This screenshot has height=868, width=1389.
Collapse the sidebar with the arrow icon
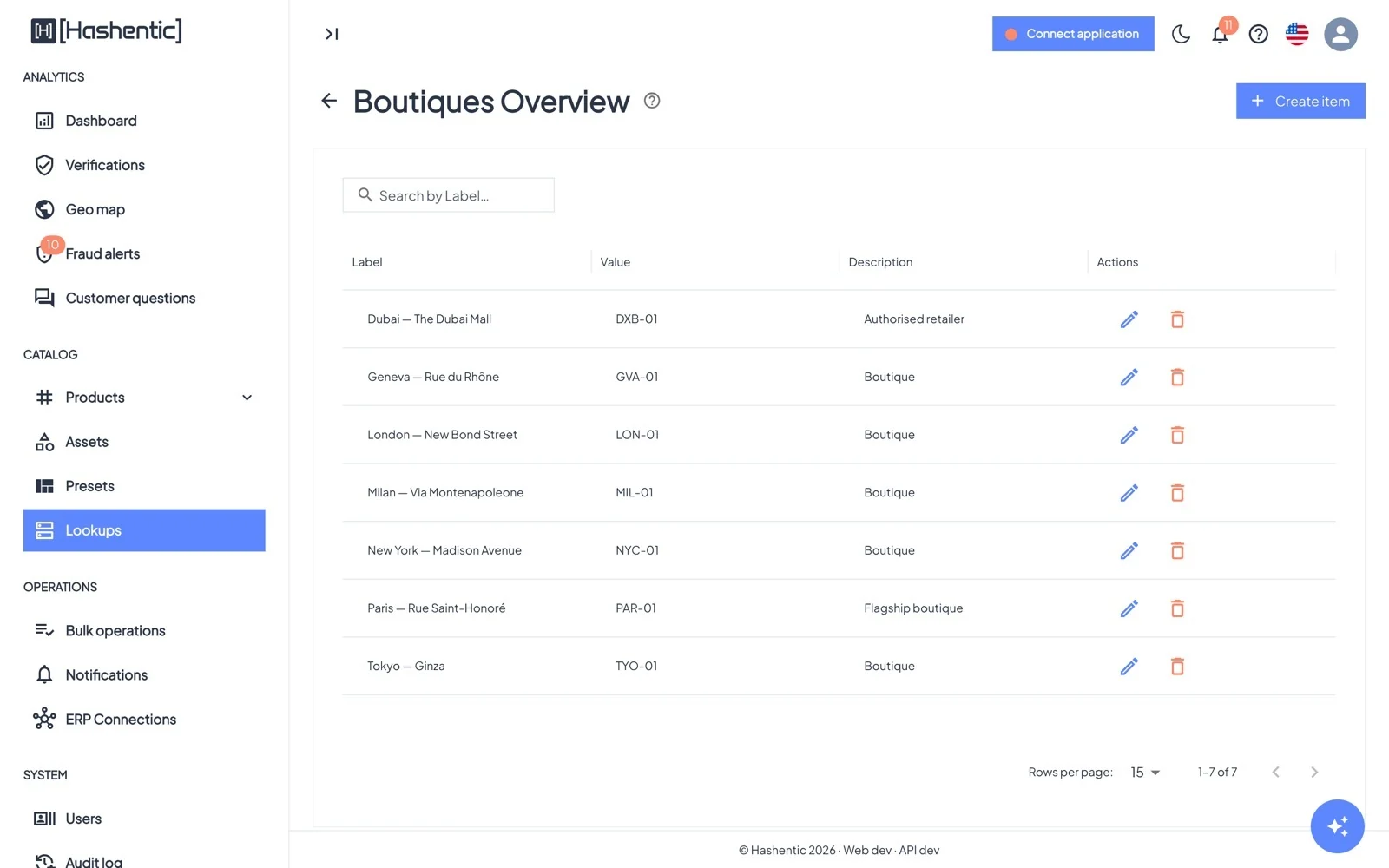point(332,34)
